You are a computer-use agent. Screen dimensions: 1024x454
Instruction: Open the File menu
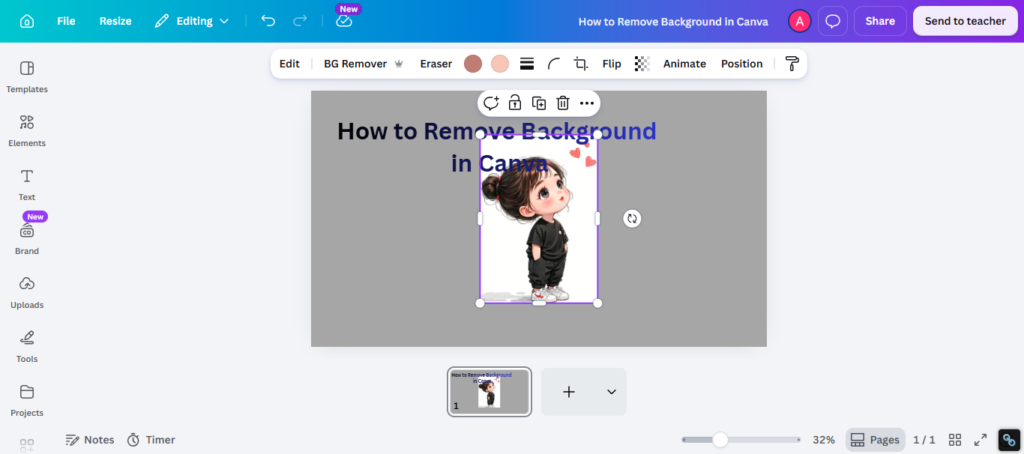tap(66, 21)
